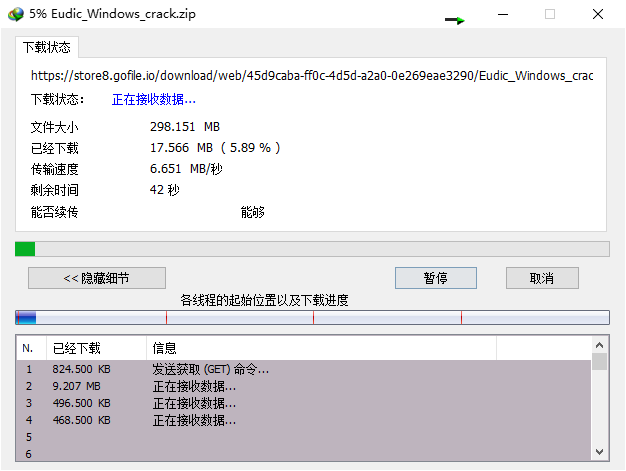Viewport: 626px width, 471px height.
Task: Click the file size value 298.151 MB
Action: coord(185,127)
